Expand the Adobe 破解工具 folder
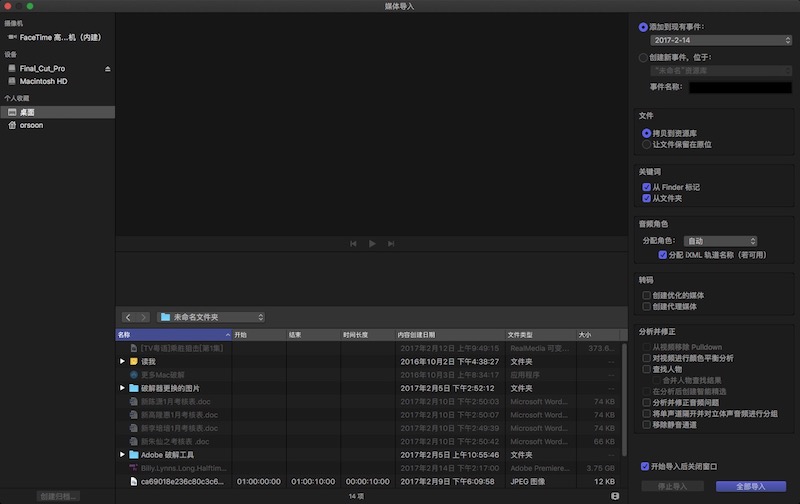Viewport: 800px width, 504px height. click(x=122, y=454)
